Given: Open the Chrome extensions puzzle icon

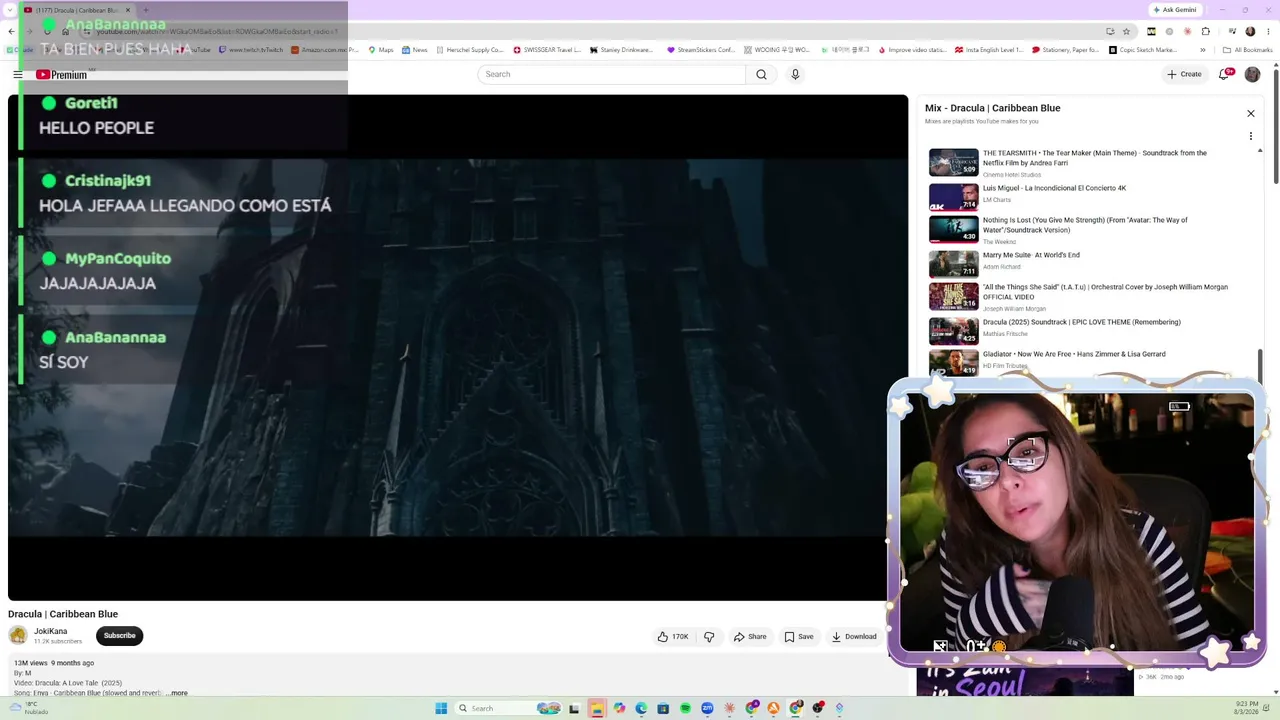Looking at the screenshot, I should coord(1206,31).
